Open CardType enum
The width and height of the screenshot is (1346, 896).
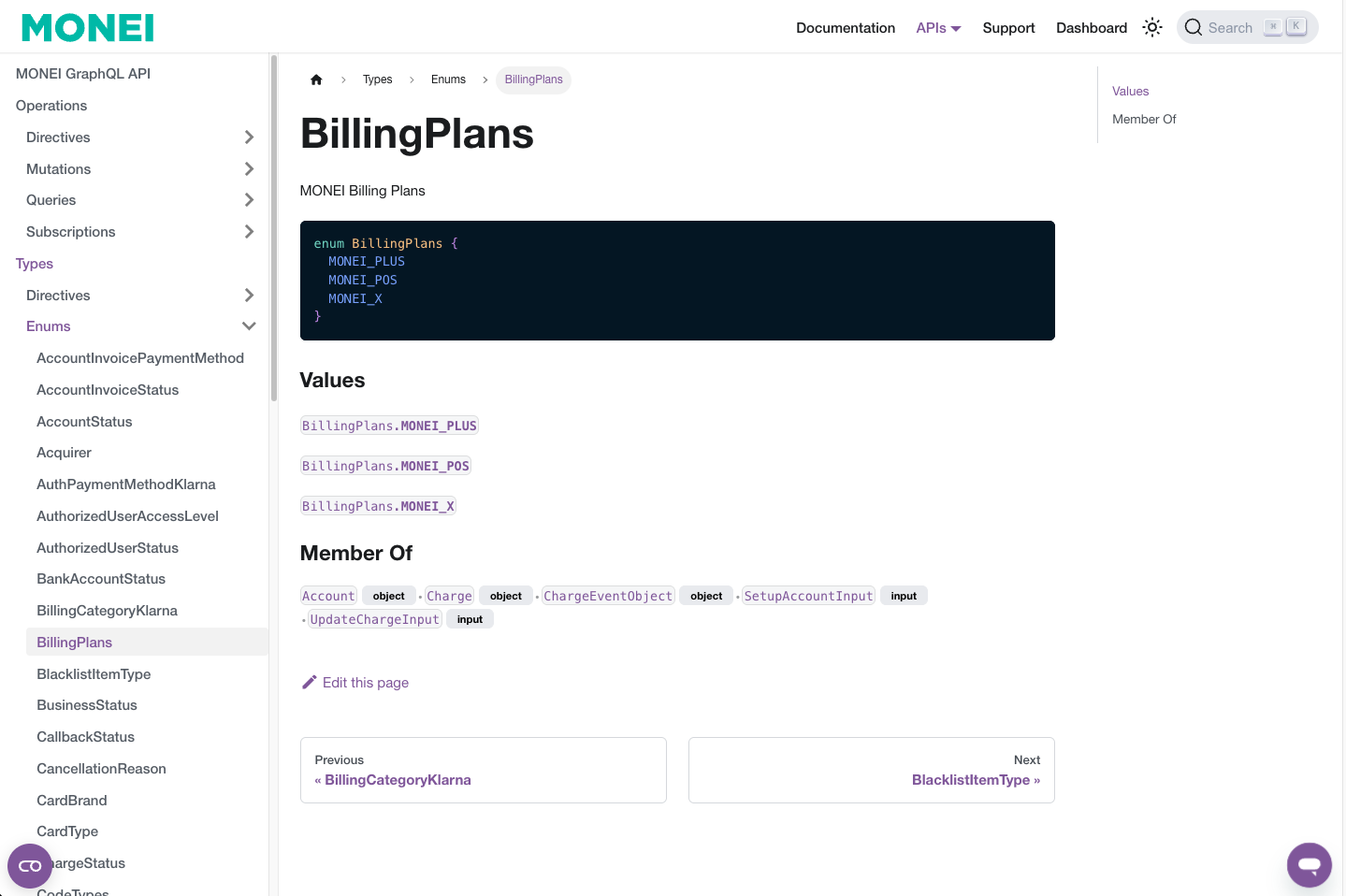coord(67,831)
